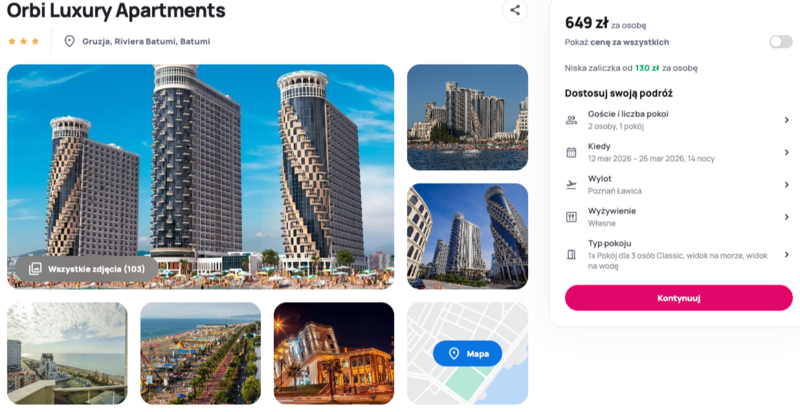
Task: Expand the Kiedy dates chevron
Action: (x=786, y=152)
